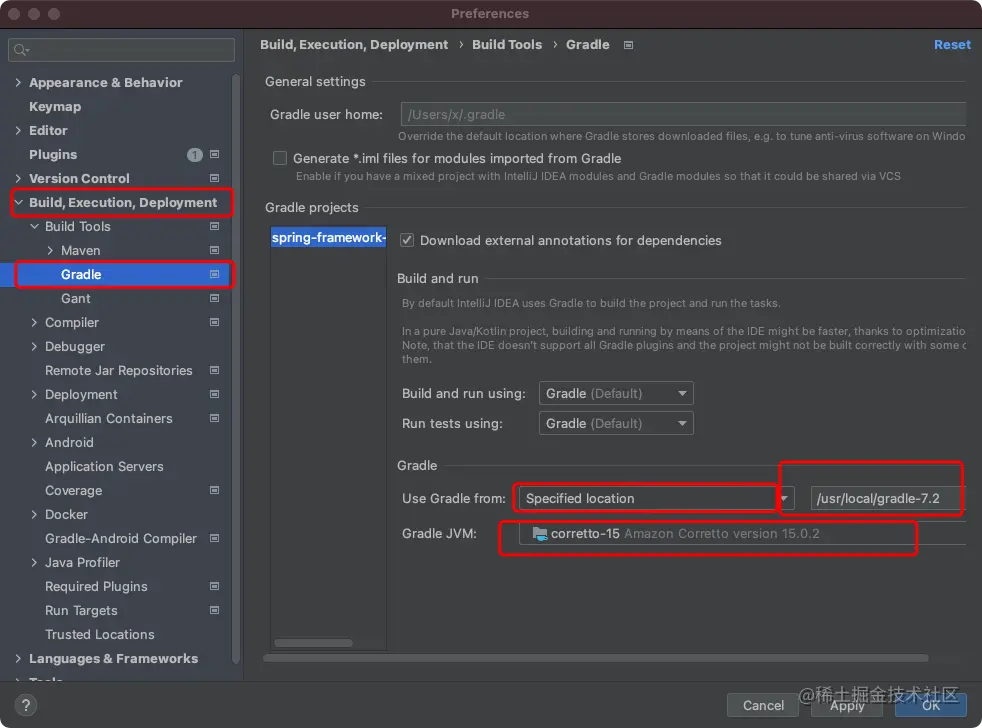Click the project icon on Maven row
This screenshot has height=728, width=982.
coord(214,250)
